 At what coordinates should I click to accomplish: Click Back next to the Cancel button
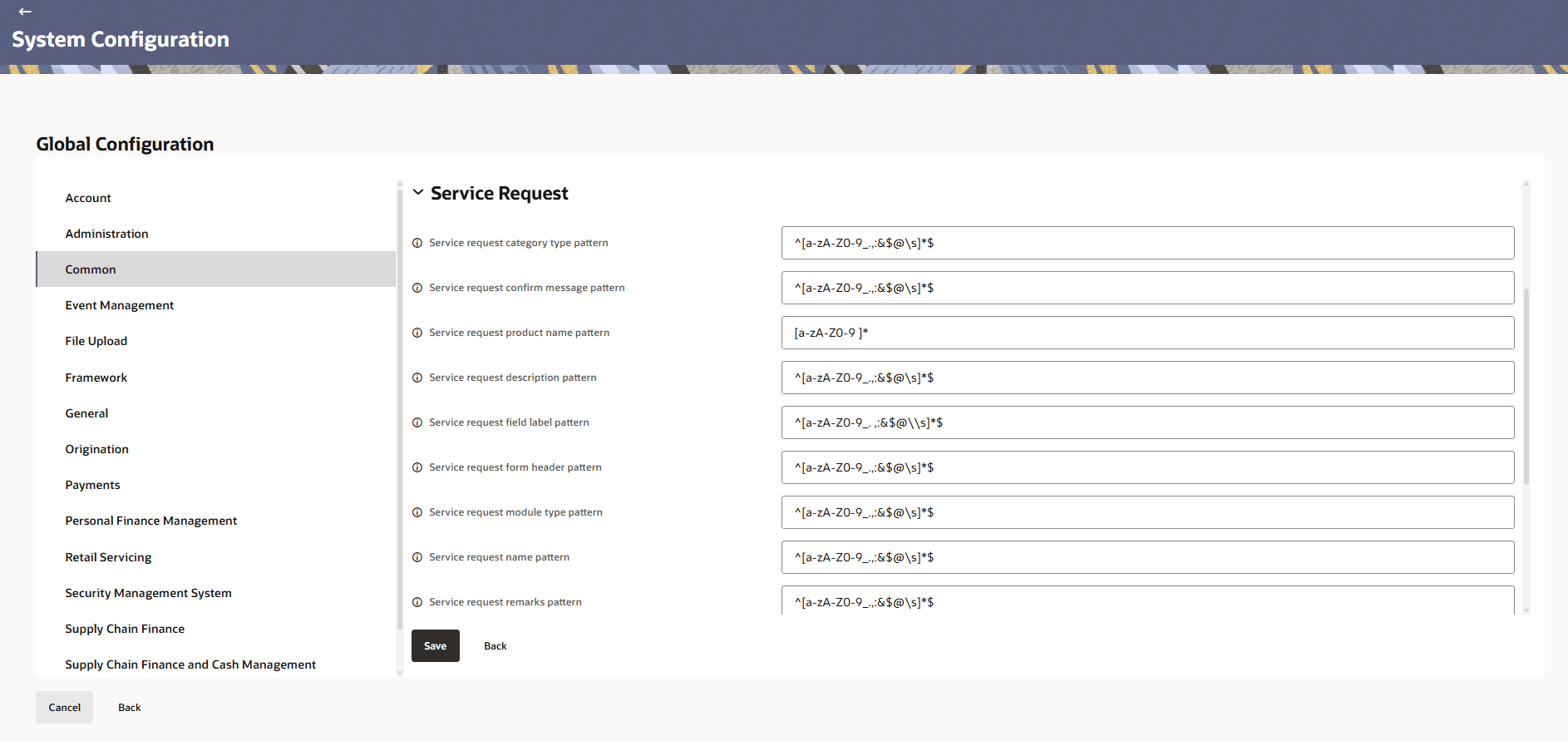(130, 708)
